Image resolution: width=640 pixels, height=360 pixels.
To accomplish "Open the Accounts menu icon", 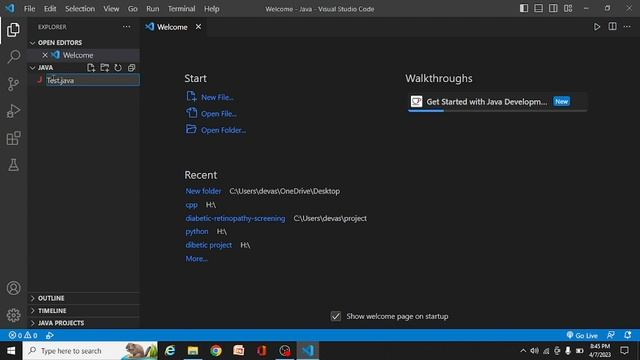I will pos(13,288).
